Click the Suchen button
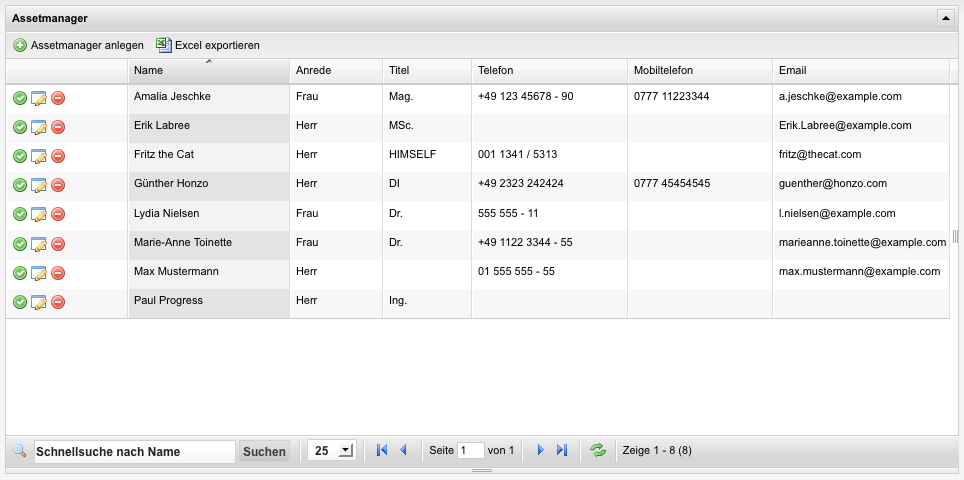 [264, 452]
